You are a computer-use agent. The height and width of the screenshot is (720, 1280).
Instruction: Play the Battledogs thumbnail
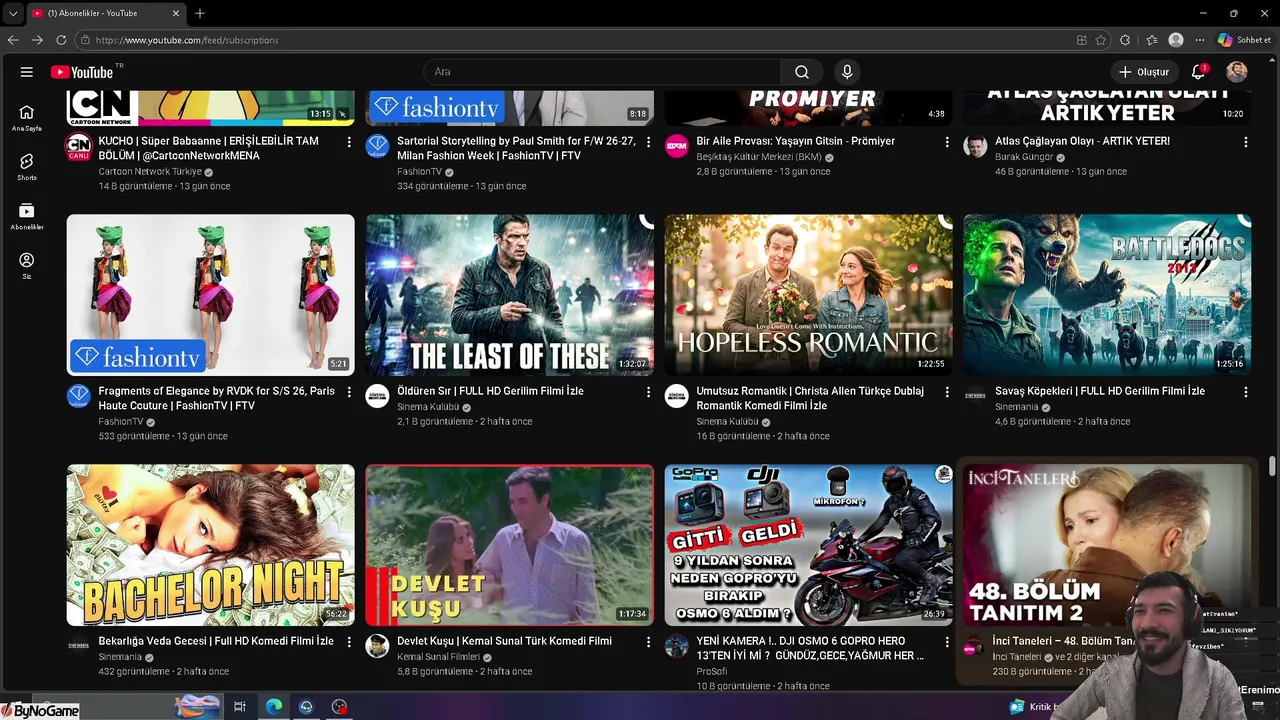click(1107, 295)
